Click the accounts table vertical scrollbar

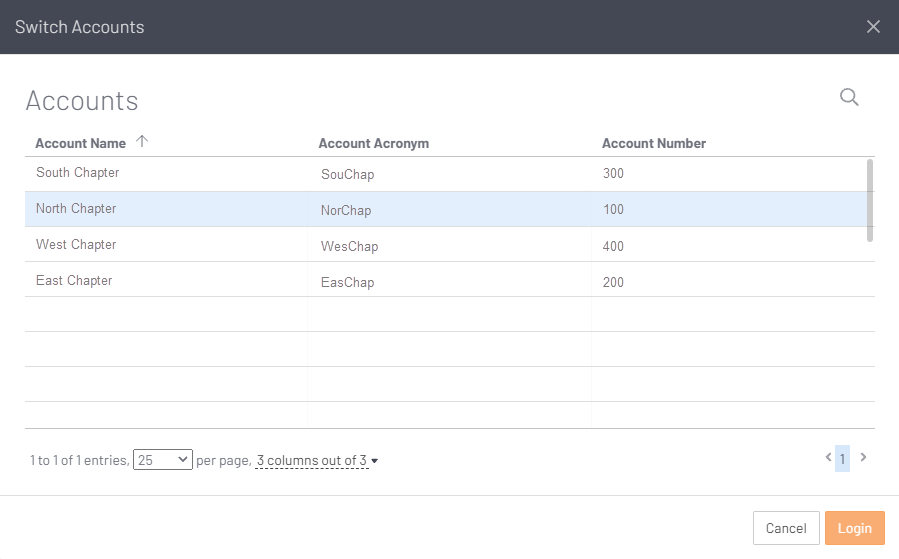point(870,201)
